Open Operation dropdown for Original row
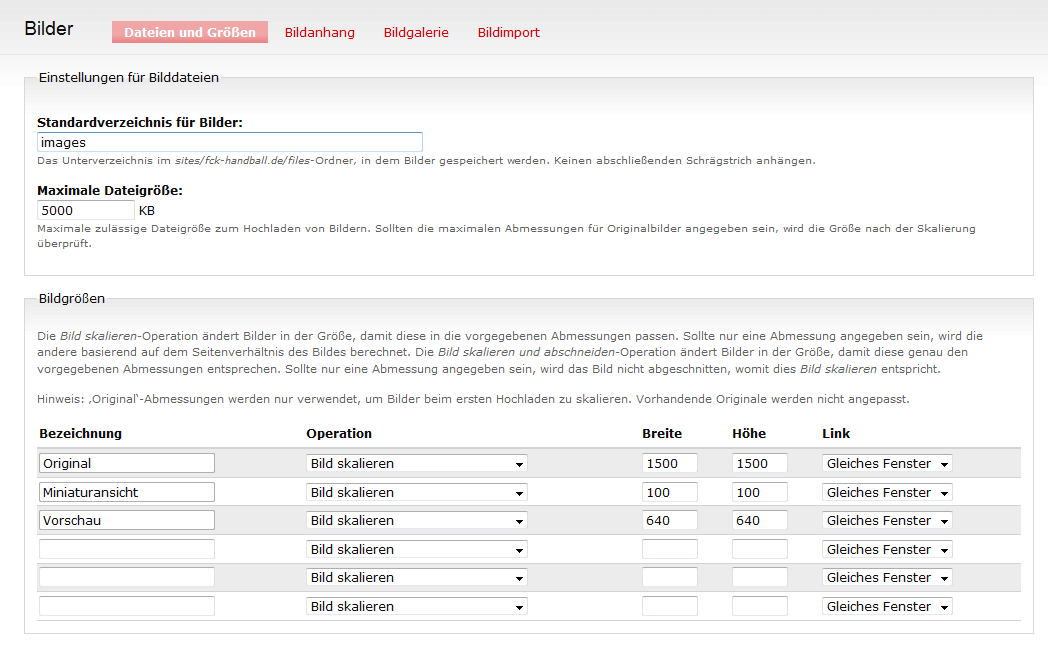The image size is (1048, 652). pyautogui.click(x=416, y=464)
